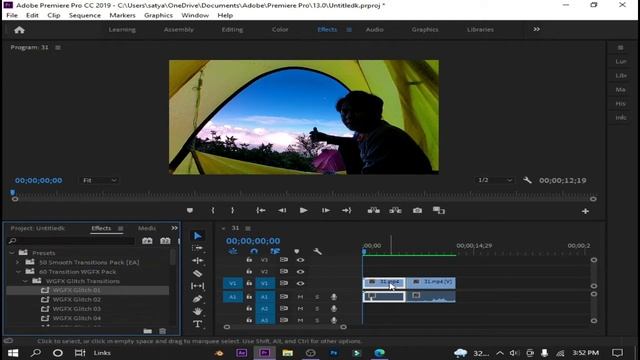The width and height of the screenshot is (640, 360).
Task: Collapse WGFX Glitch Transitions folder
Action: point(25,281)
